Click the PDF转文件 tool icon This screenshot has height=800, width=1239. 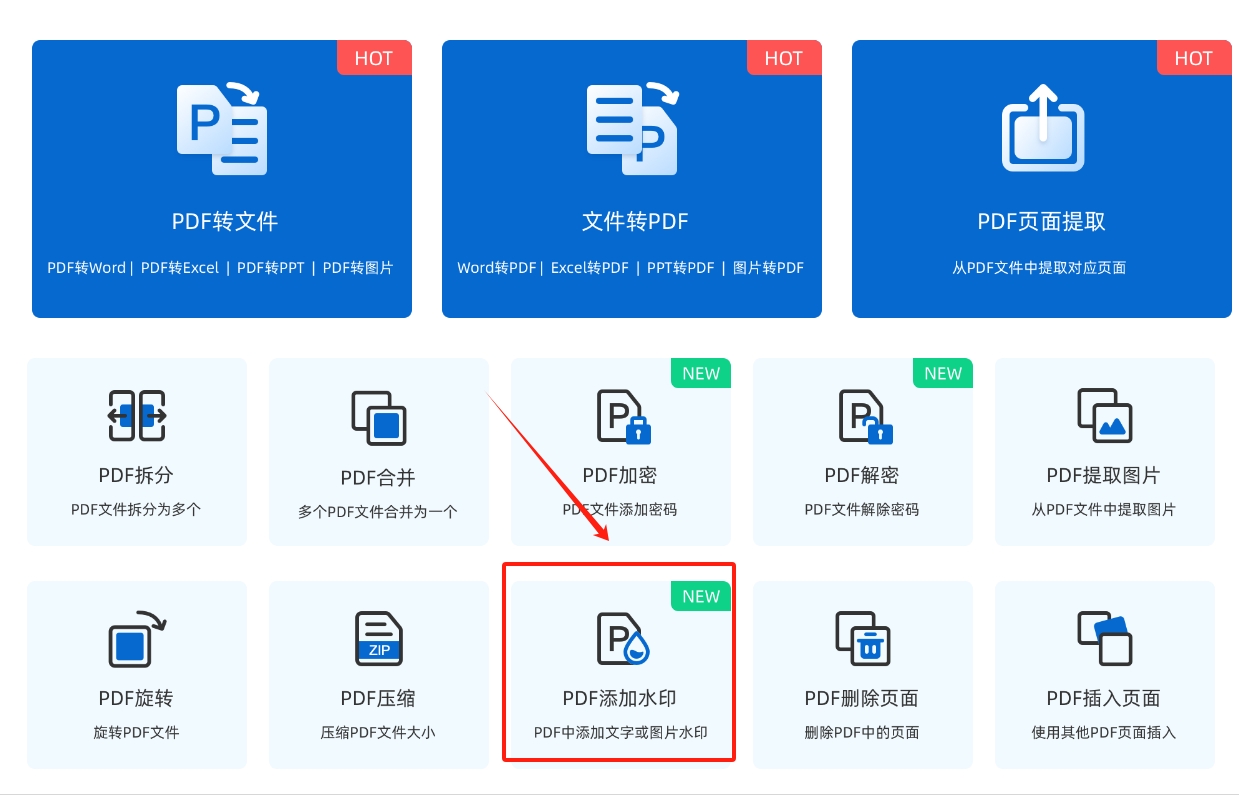(221, 127)
